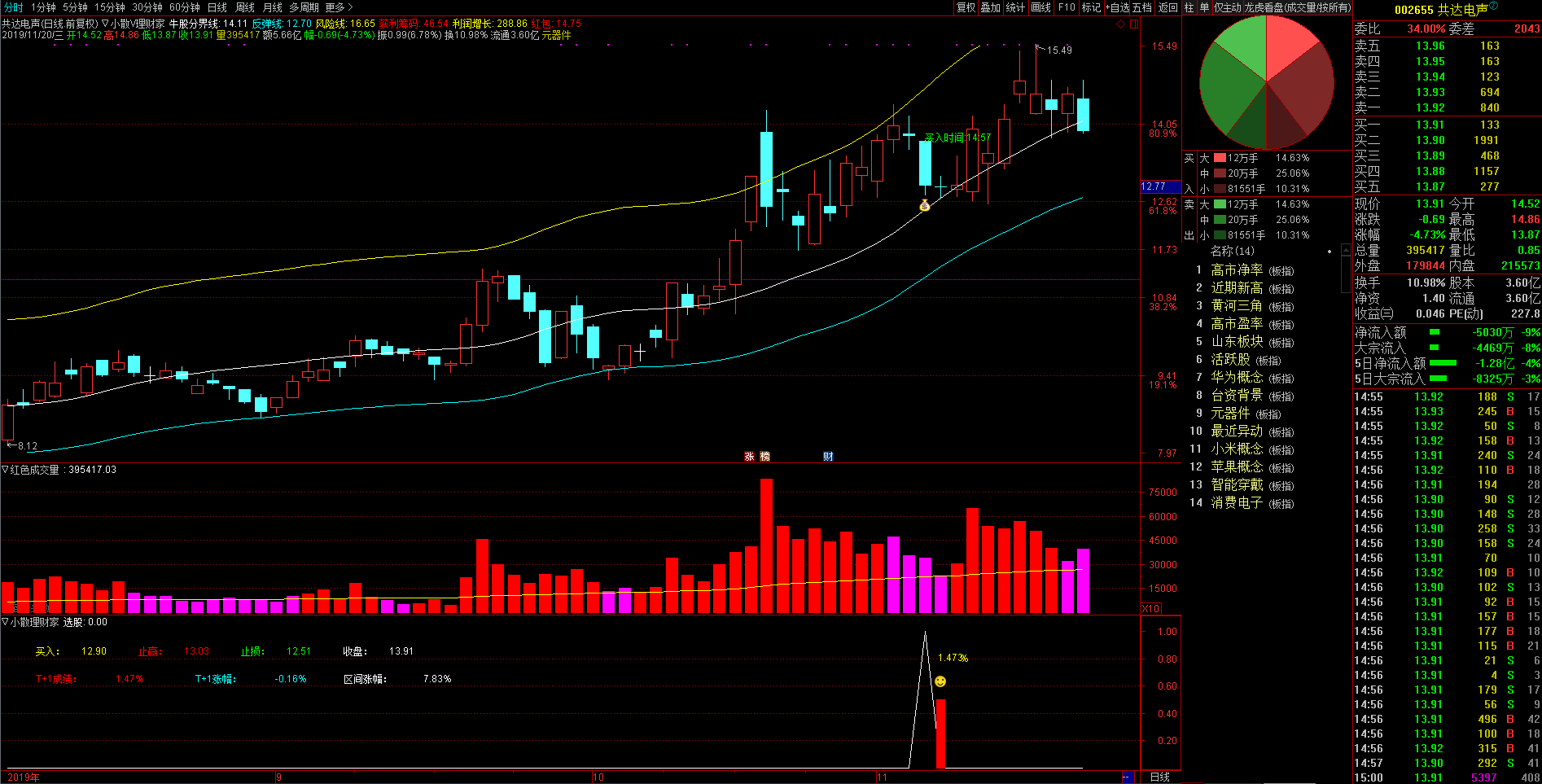Select the 30分钟 period tab
The image size is (1542, 784).
click(147, 7)
